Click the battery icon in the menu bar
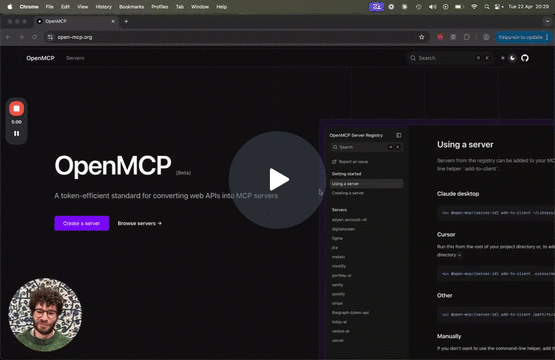The width and height of the screenshot is (555, 360). (459, 7)
